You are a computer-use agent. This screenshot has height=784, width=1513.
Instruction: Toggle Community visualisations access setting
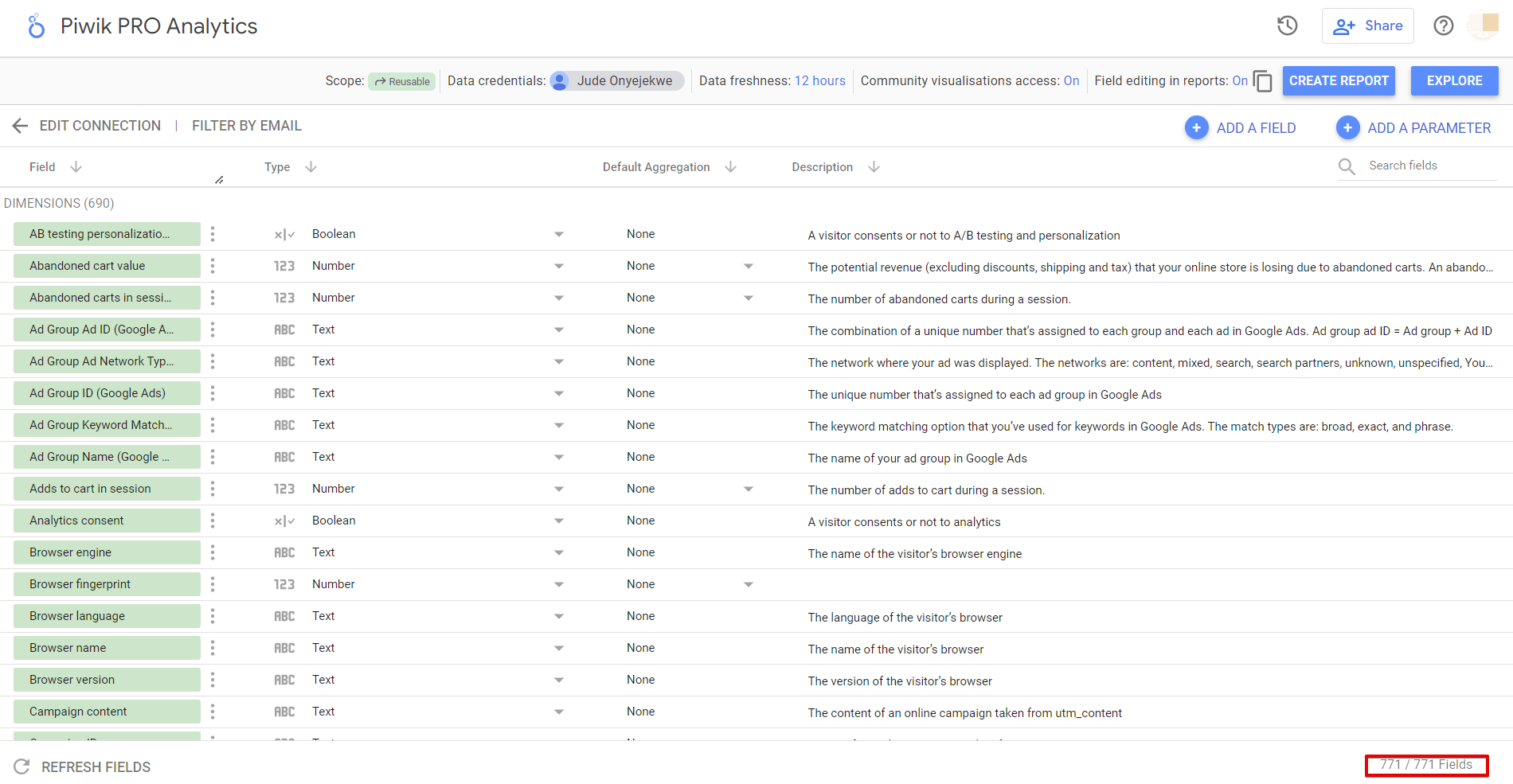click(x=1072, y=80)
